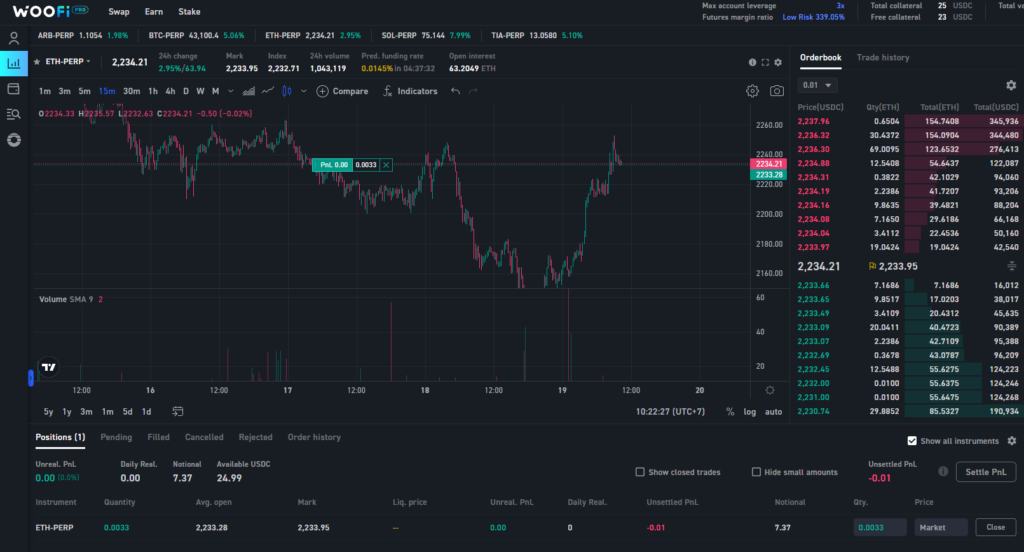Select line chart style icon
Screen dimensions: 1024x552
[268, 91]
